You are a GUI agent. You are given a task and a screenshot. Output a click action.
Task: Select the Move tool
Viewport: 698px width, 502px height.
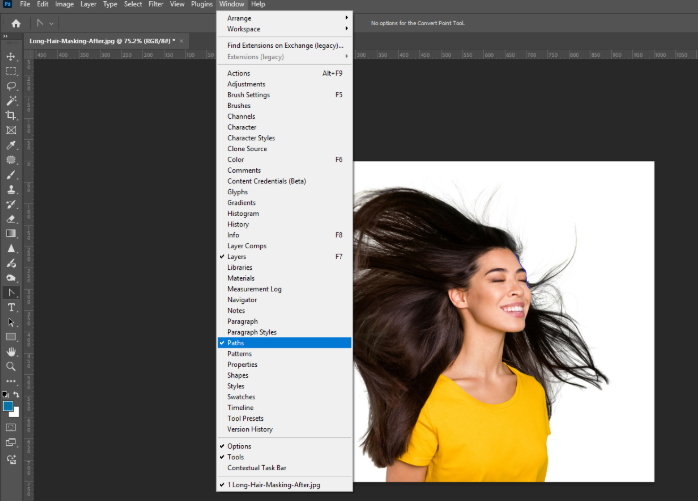11,57
